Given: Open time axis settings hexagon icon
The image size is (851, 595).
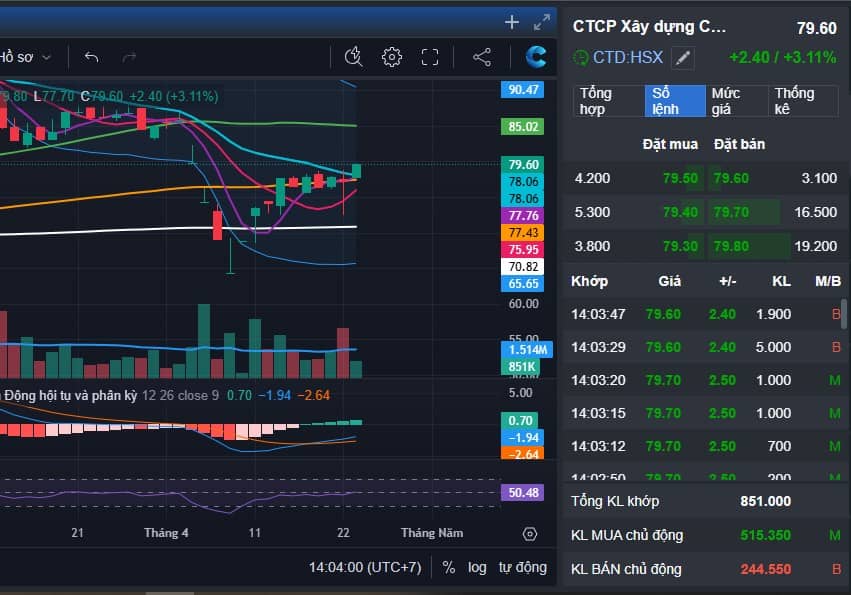Looking at the screenshot, I should 530,534.
